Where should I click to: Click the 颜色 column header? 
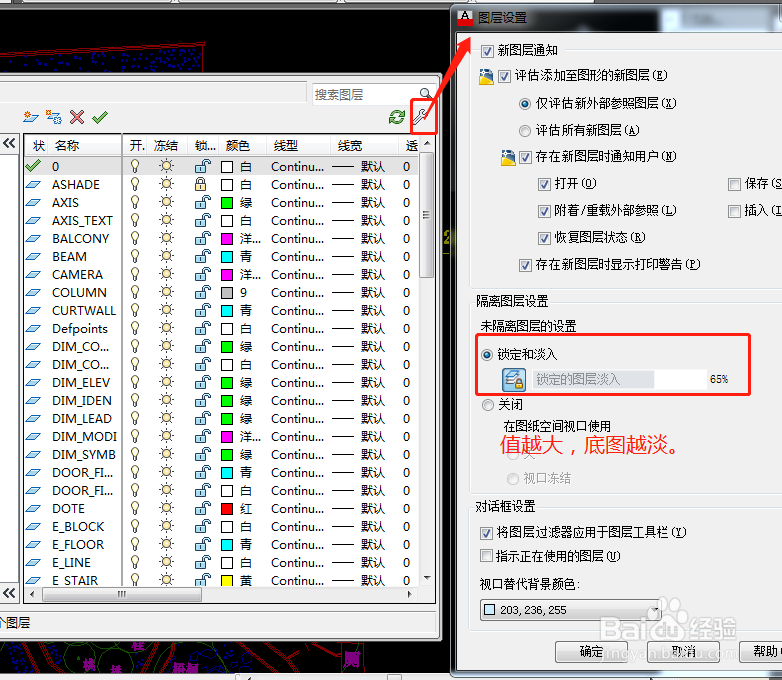pyautogui.click(x=237, y=145)
